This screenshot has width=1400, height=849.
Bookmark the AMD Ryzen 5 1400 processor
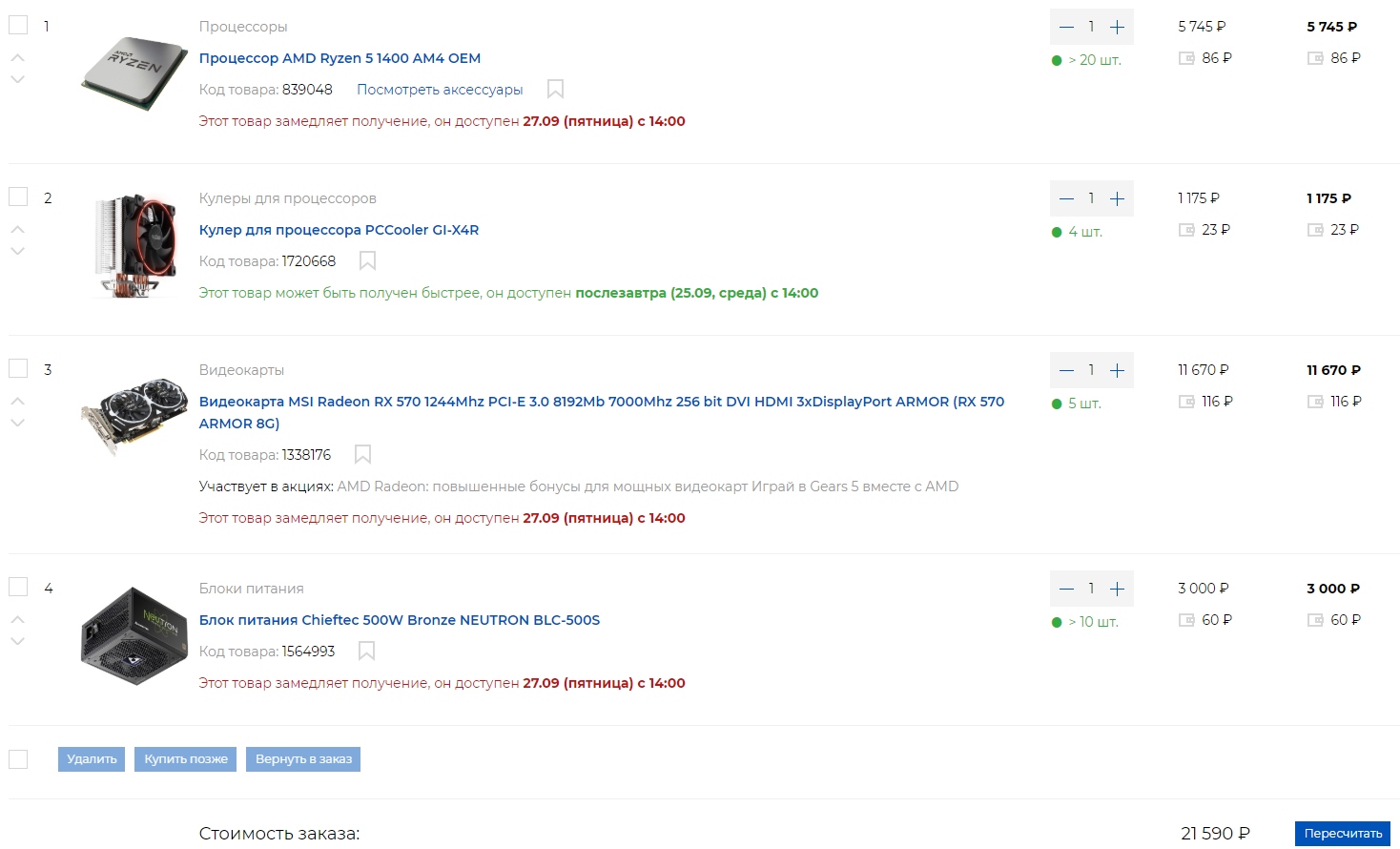click(x=555, y=89)
